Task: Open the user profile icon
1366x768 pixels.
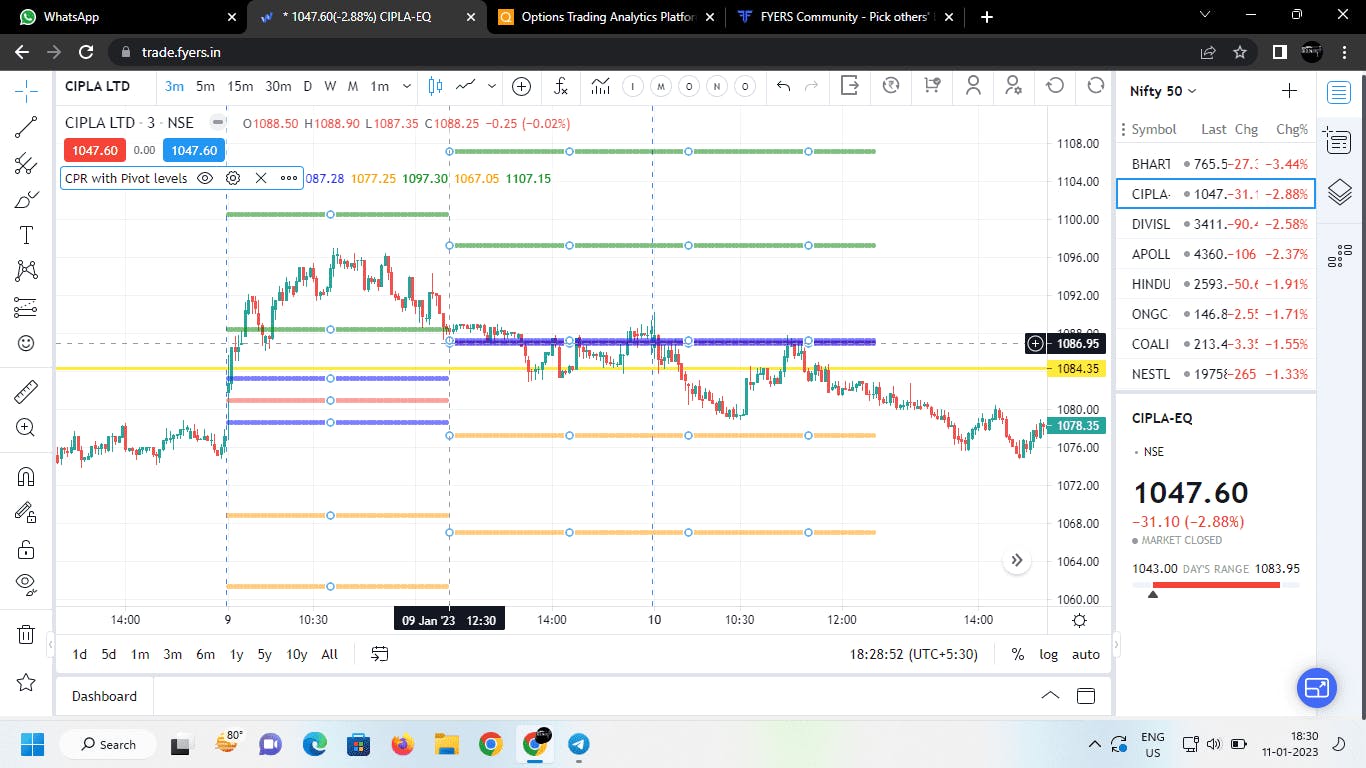Action: [x=973, y=86]
